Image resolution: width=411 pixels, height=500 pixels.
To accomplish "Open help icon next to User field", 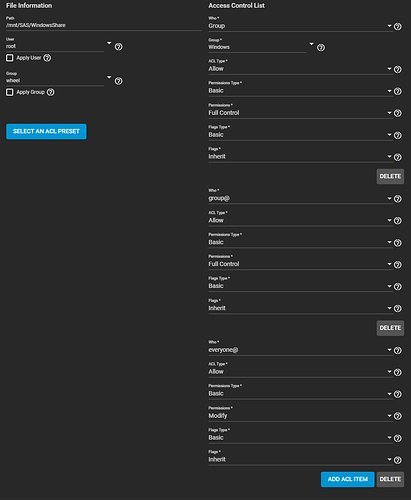I will point(118,47).
